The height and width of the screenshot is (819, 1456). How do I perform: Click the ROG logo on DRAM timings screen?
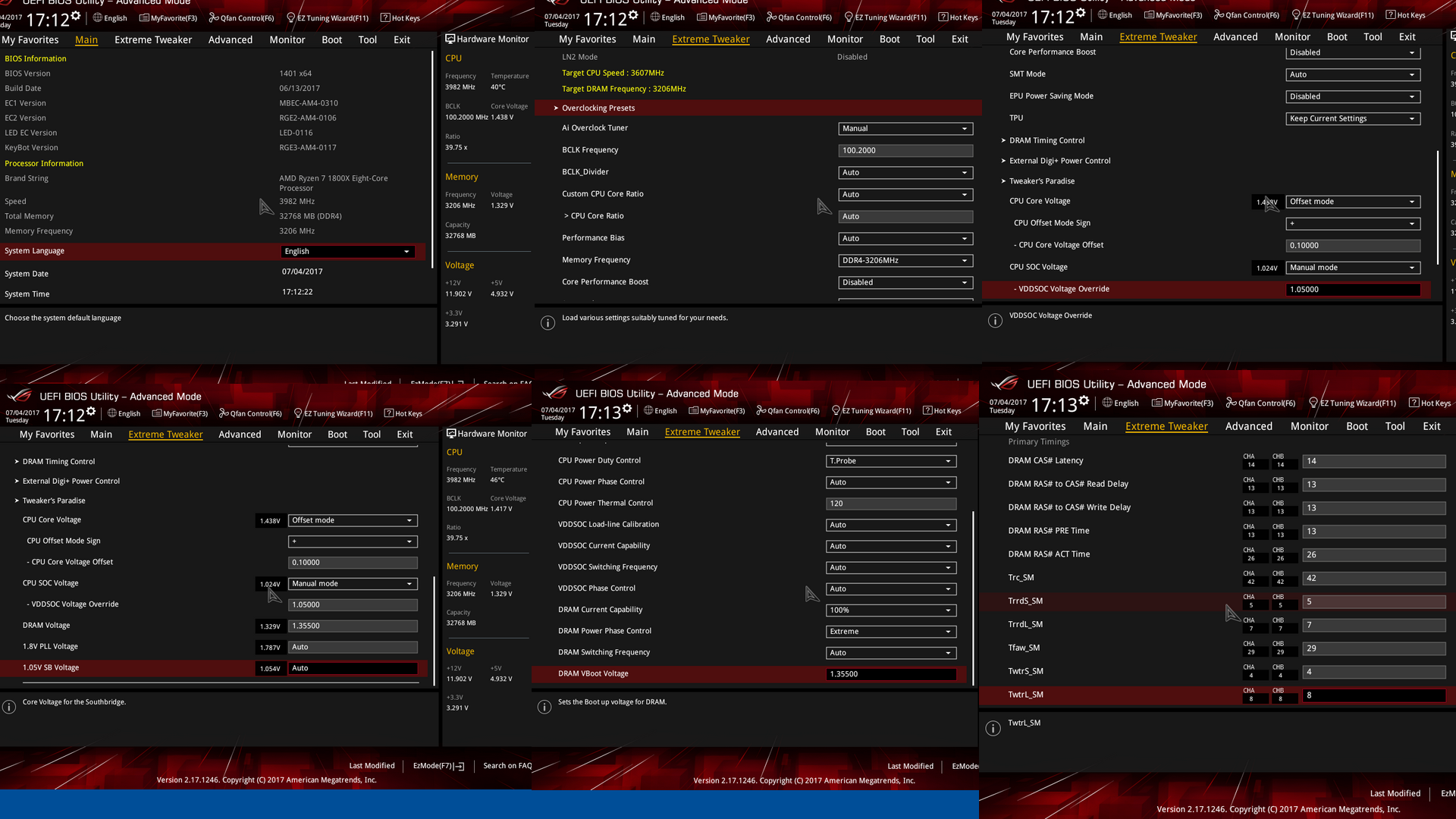click(x=1006, y=383)
